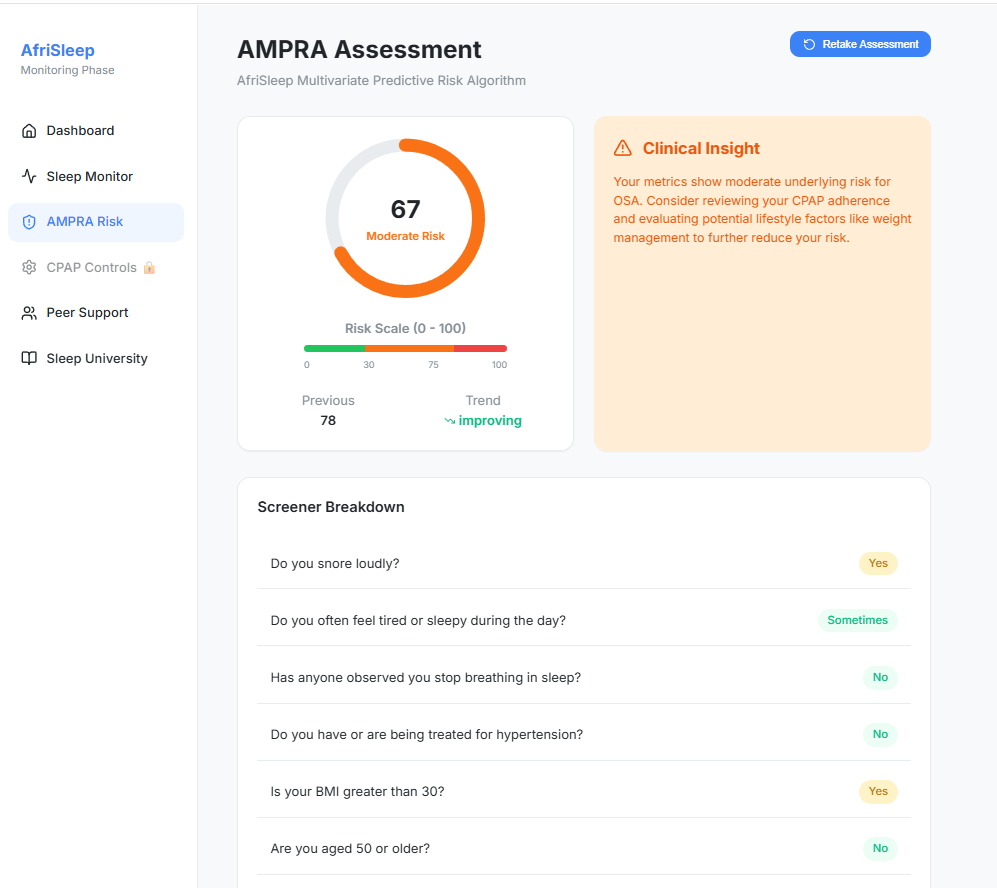Click the score value 67
This screenshot has height=888, width=997.
[x=406, y=209]
